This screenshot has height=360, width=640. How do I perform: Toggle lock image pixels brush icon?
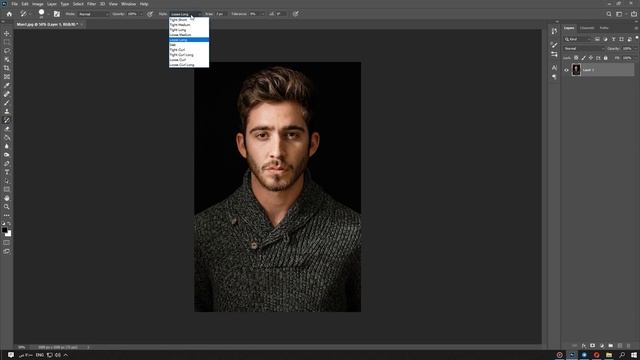pyautogui.click(x=583, y=58)
